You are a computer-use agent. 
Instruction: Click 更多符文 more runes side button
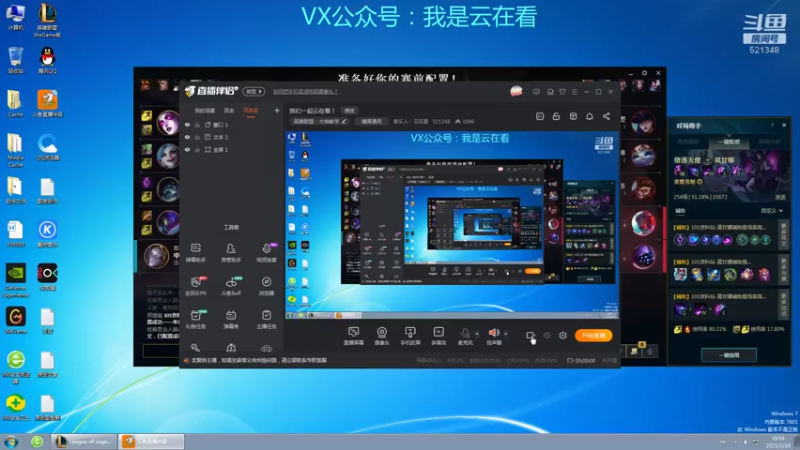point(784,236)
